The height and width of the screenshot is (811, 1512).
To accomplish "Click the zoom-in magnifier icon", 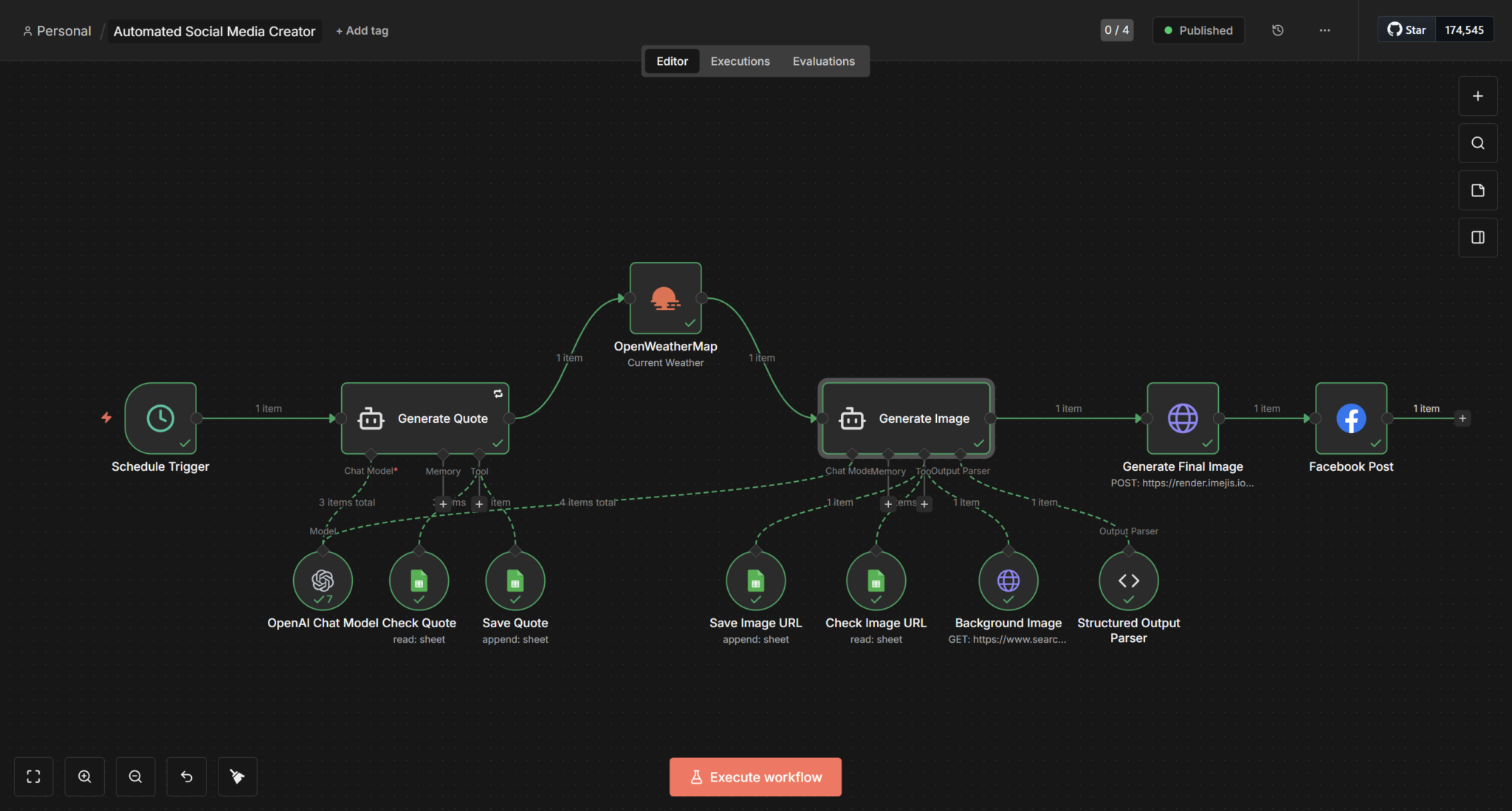I will (x=84, y=776).
